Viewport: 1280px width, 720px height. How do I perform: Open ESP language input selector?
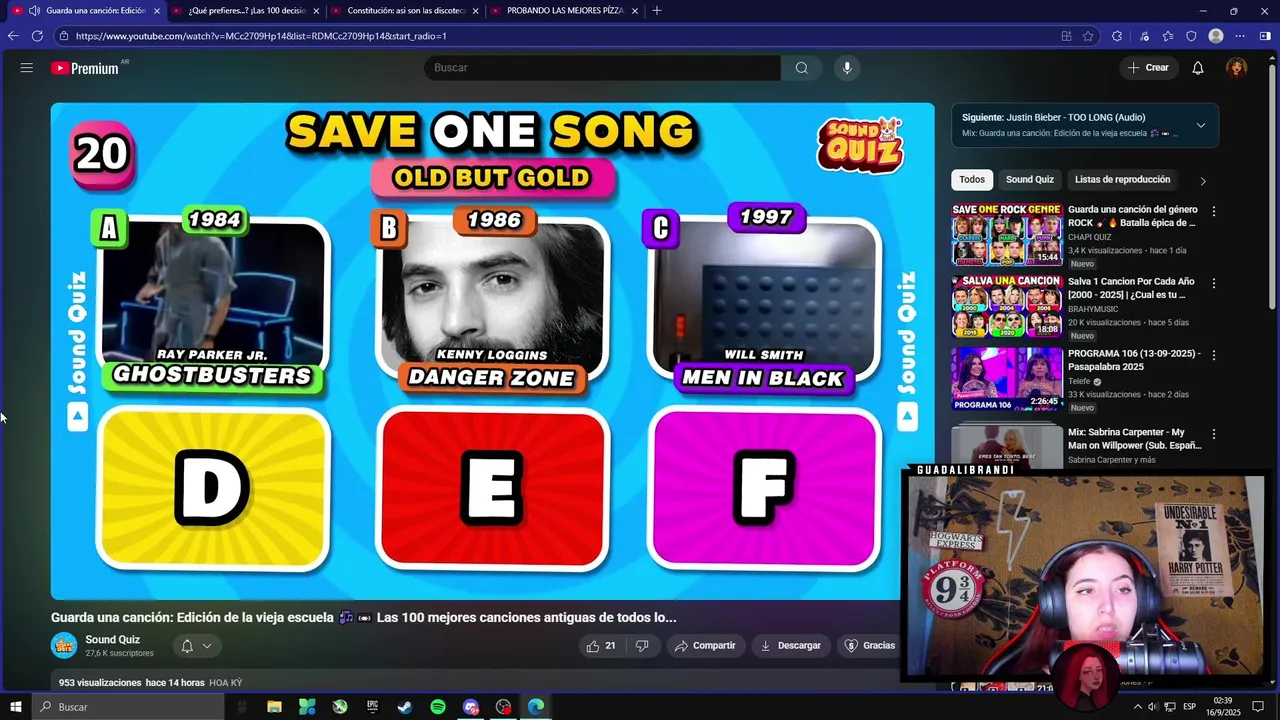click(x=1190, y=707)
